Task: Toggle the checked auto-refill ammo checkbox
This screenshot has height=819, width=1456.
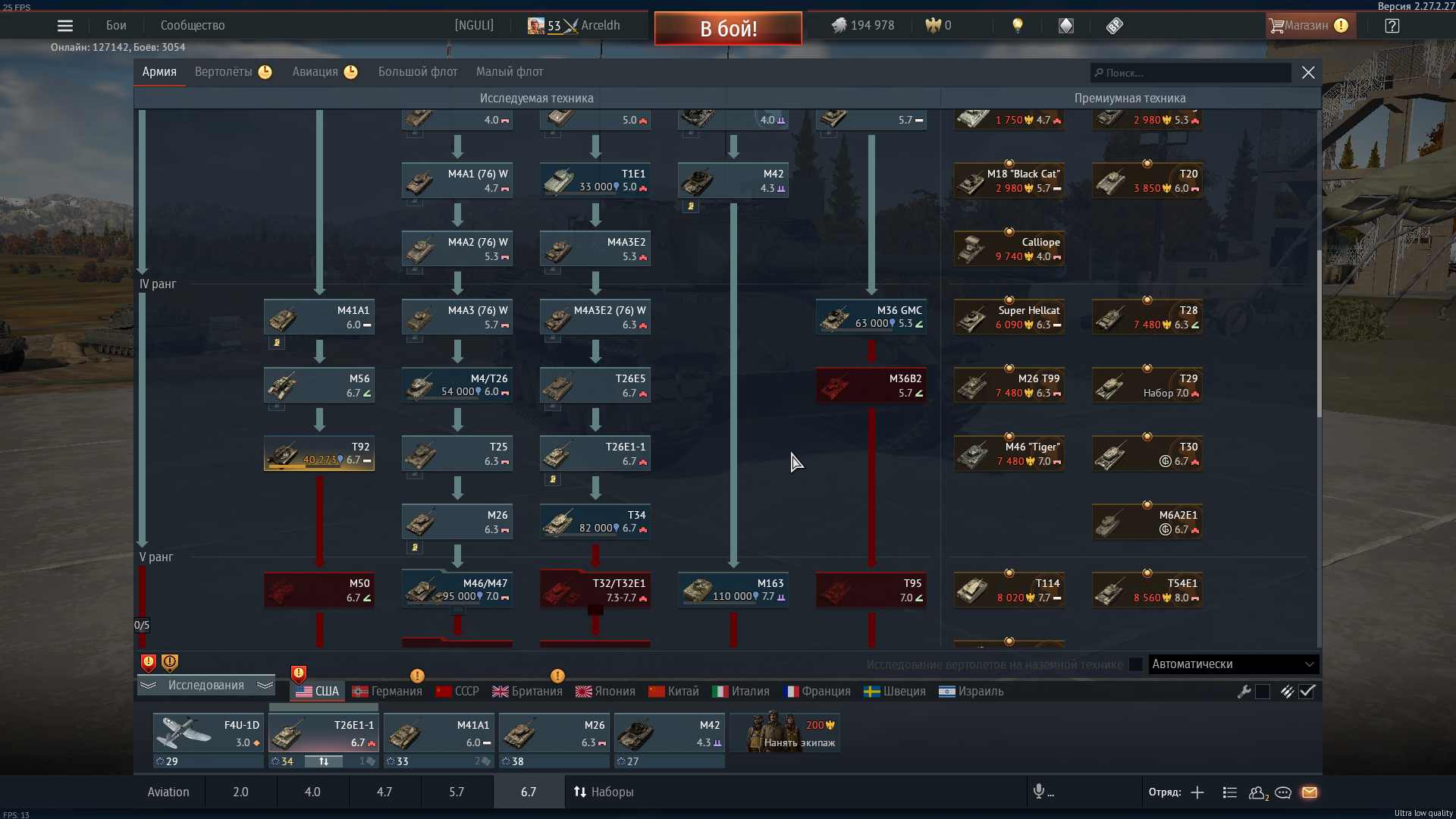Action: click(1307, 692)
